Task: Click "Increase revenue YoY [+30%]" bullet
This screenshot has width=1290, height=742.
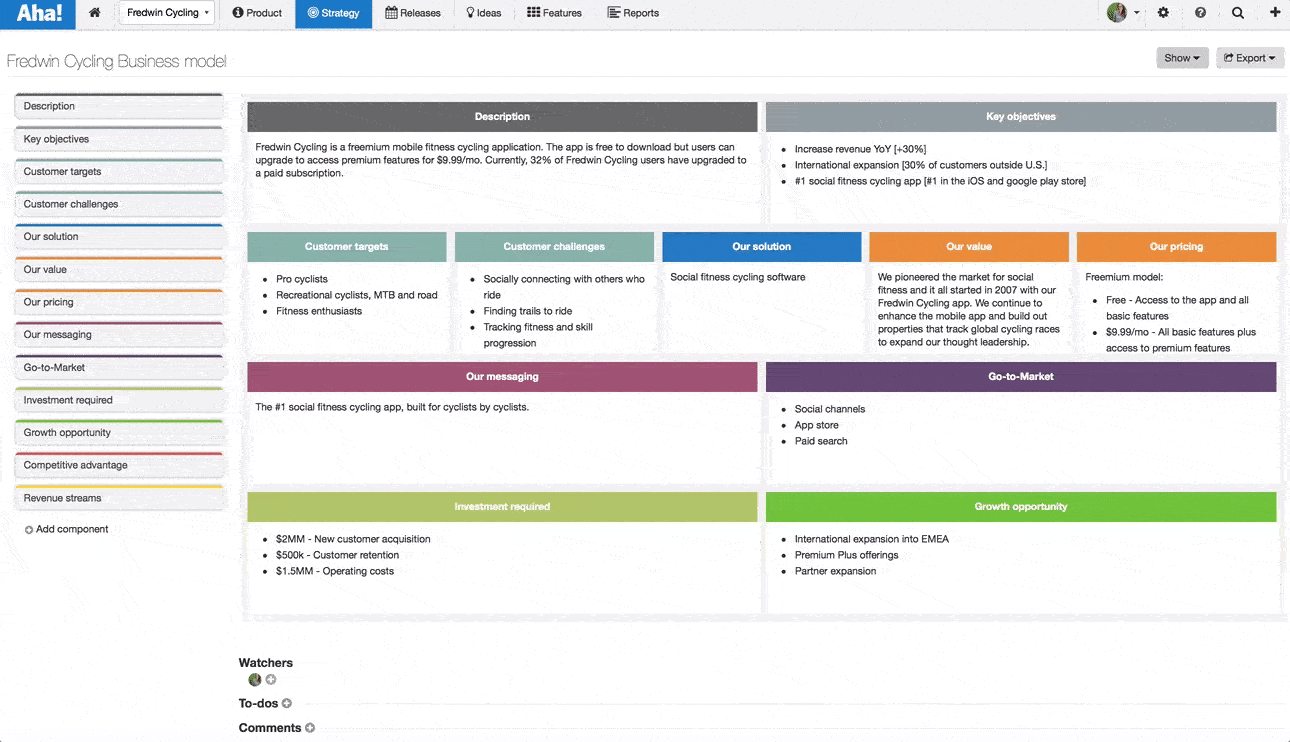Action: 860,149
